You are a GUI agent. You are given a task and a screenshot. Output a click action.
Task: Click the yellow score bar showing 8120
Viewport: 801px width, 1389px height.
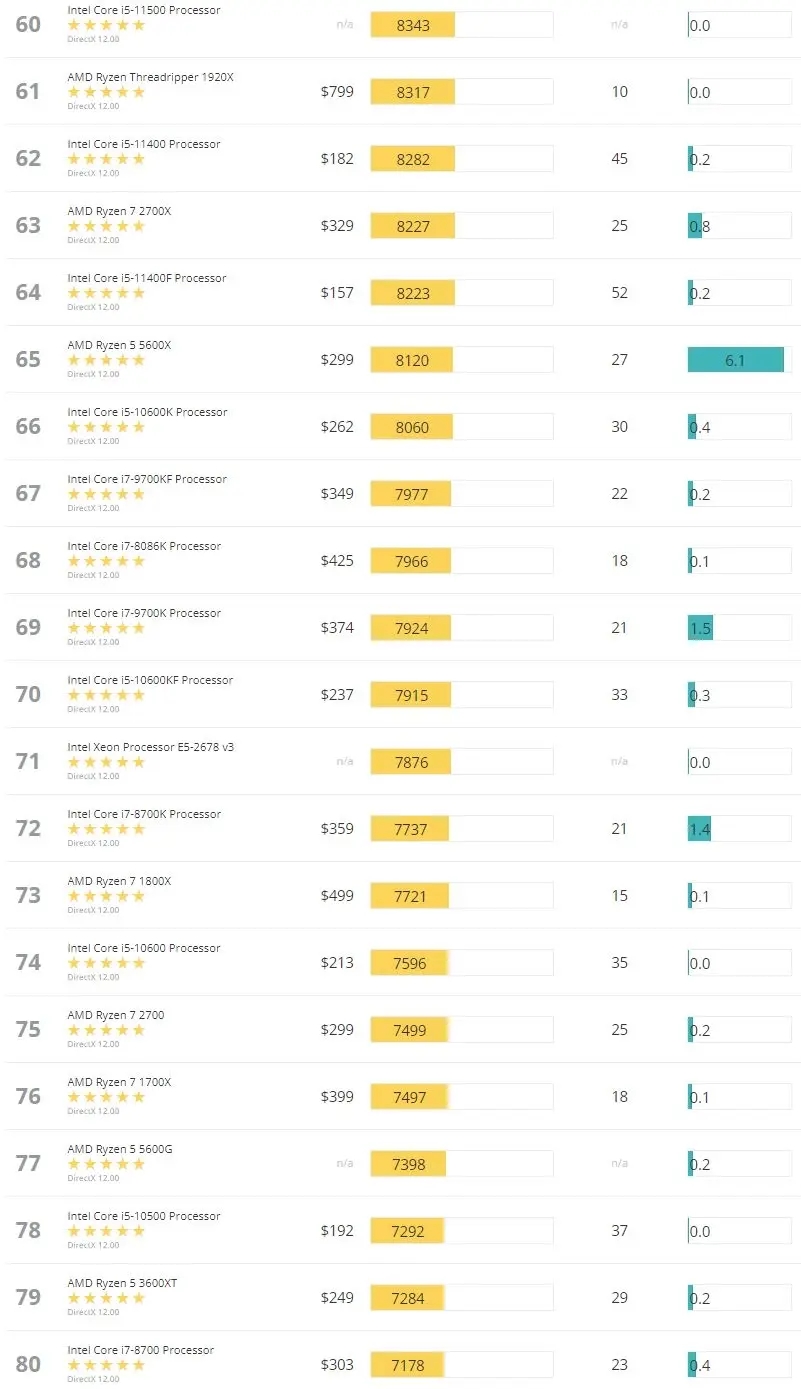pos(410,359)
